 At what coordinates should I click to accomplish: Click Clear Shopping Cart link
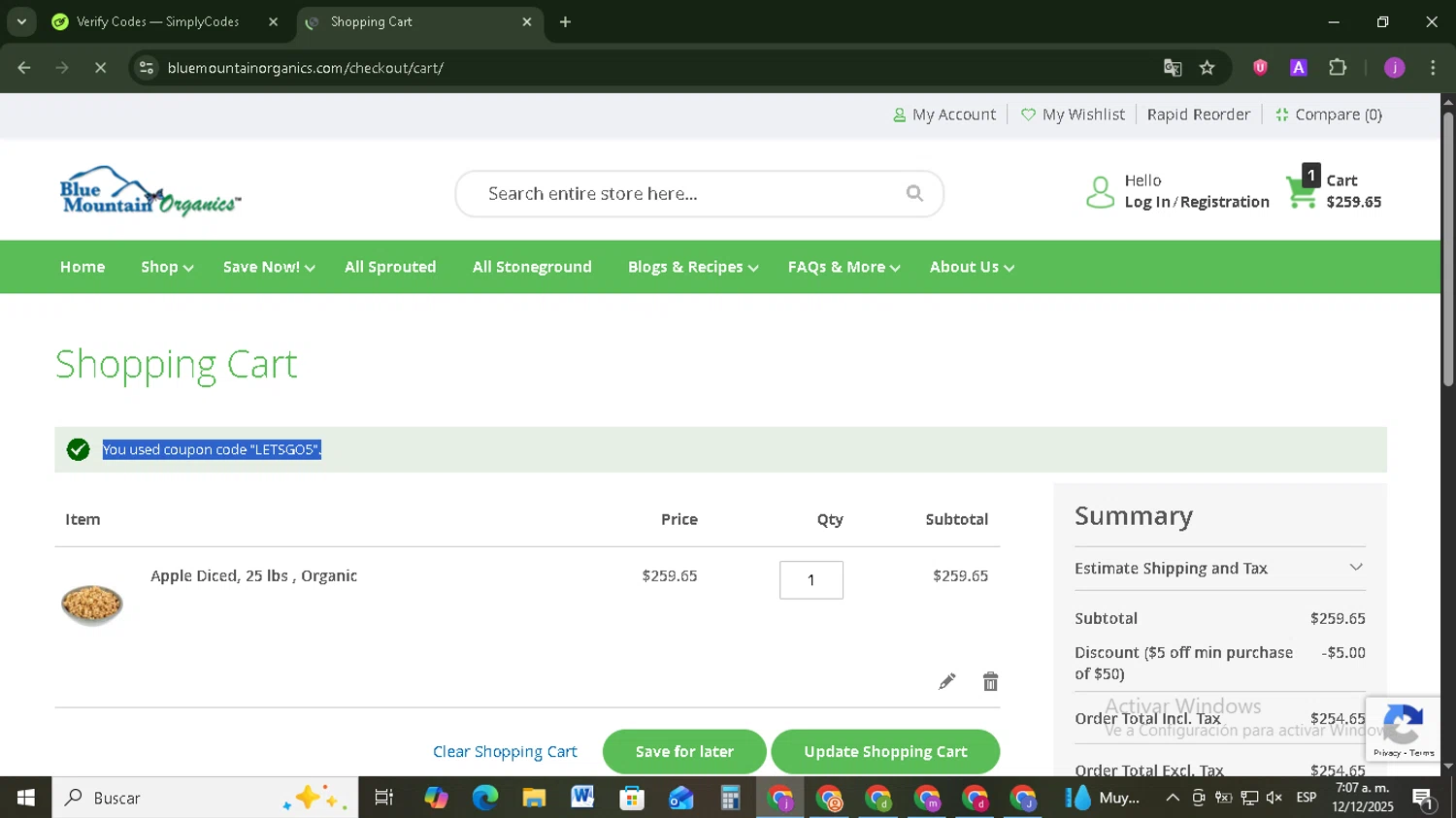pyautogui.click(x=505, y=752)
